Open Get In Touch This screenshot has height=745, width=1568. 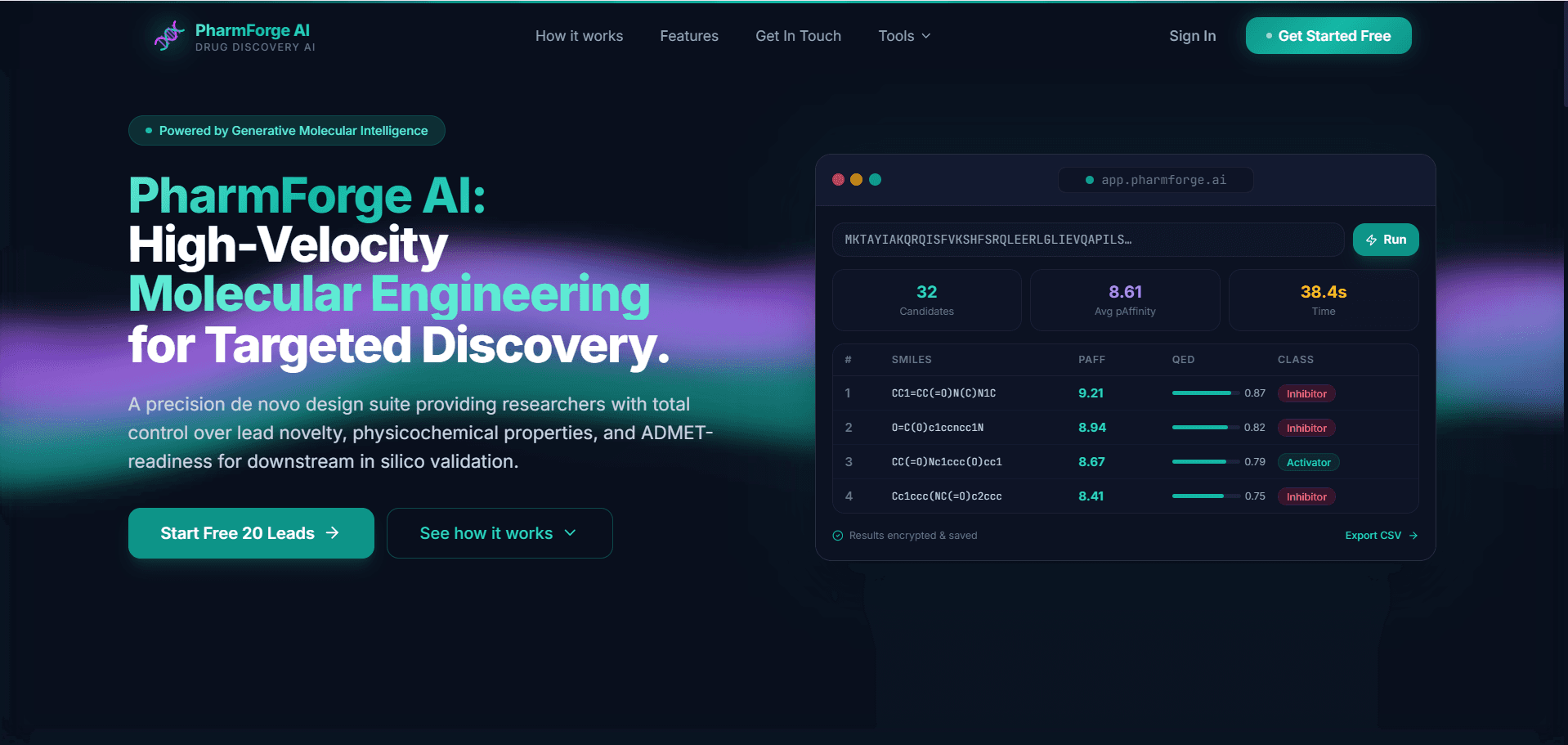click(798, 36)
